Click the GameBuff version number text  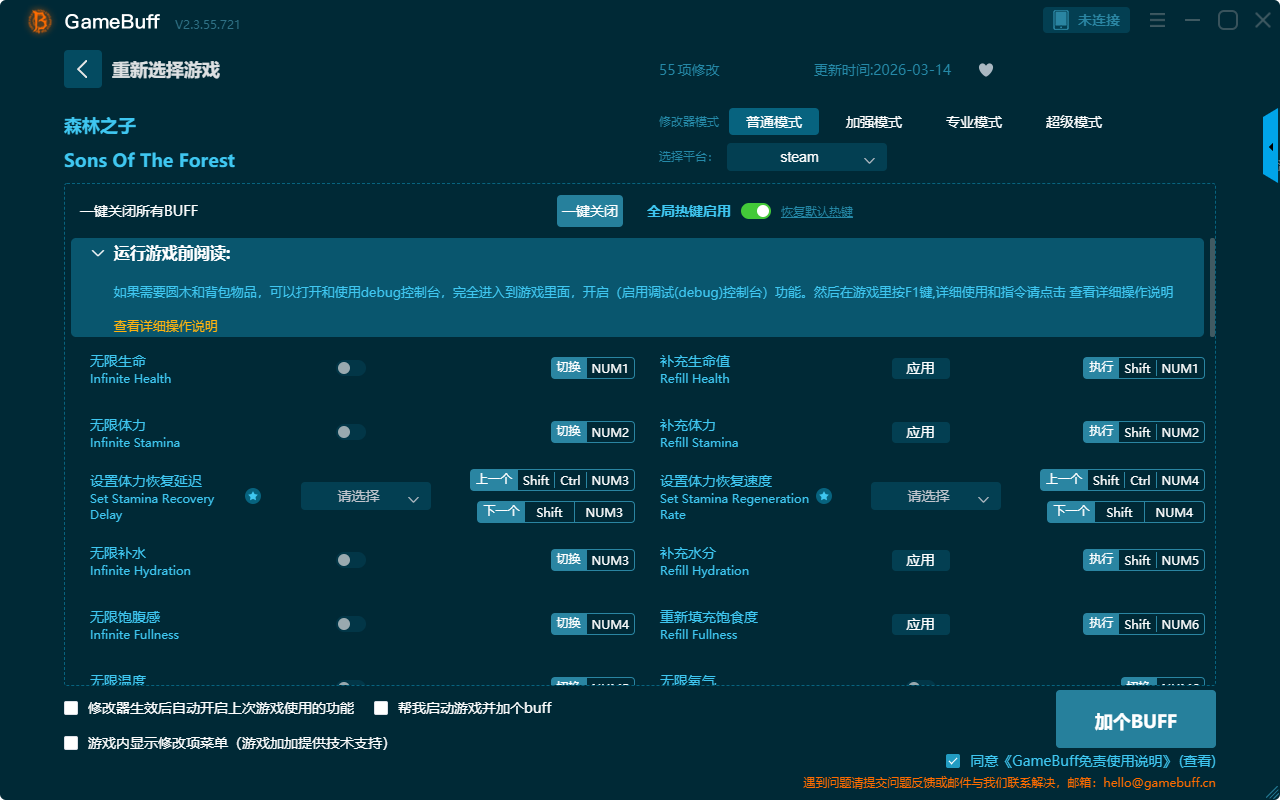207,24
